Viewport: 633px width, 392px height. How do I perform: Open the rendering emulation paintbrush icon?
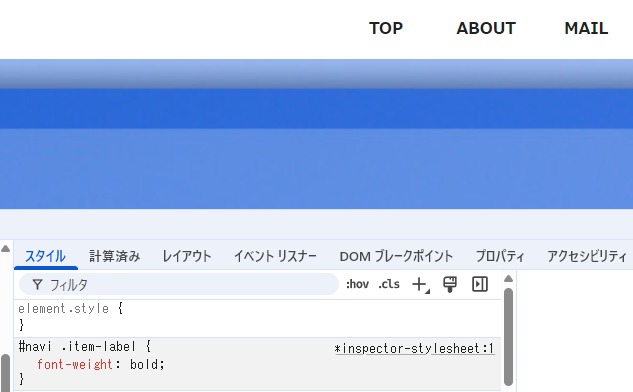coord(450,284)
